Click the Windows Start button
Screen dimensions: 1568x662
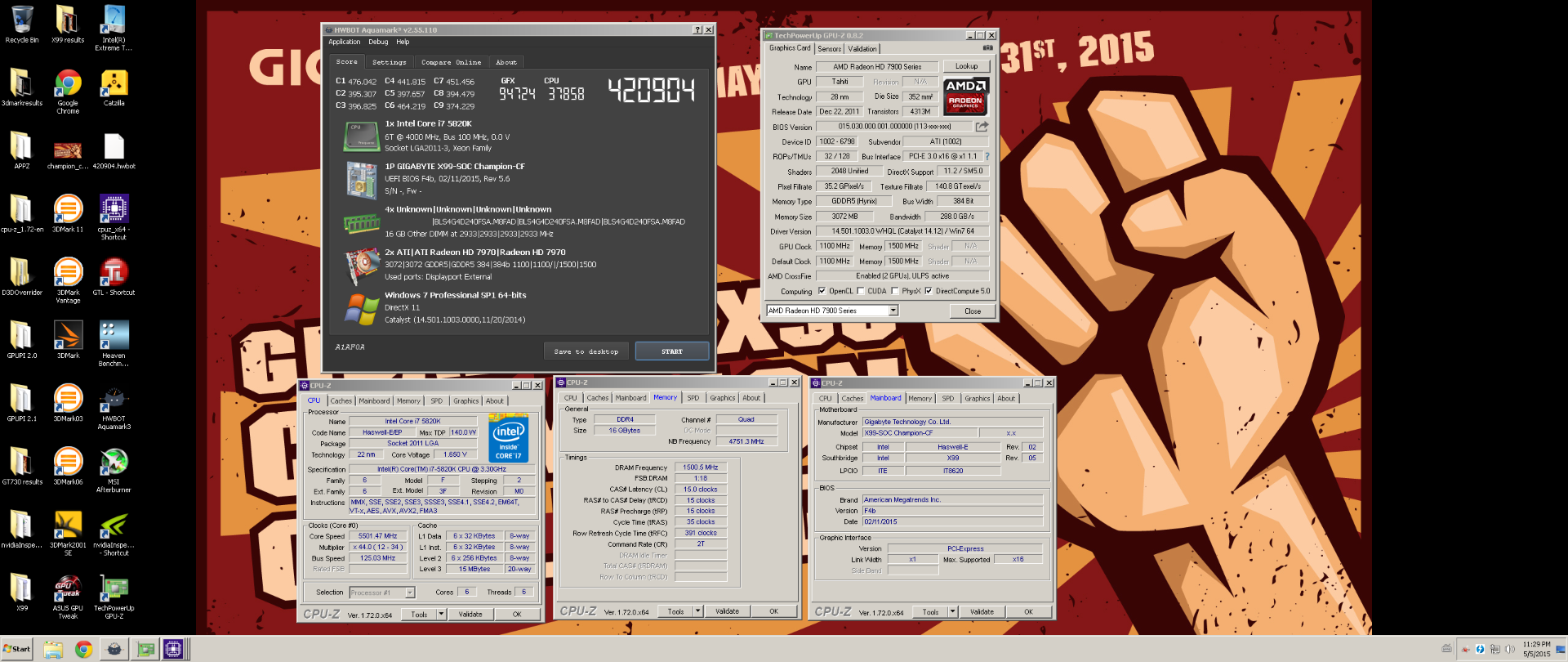(16, 649)
